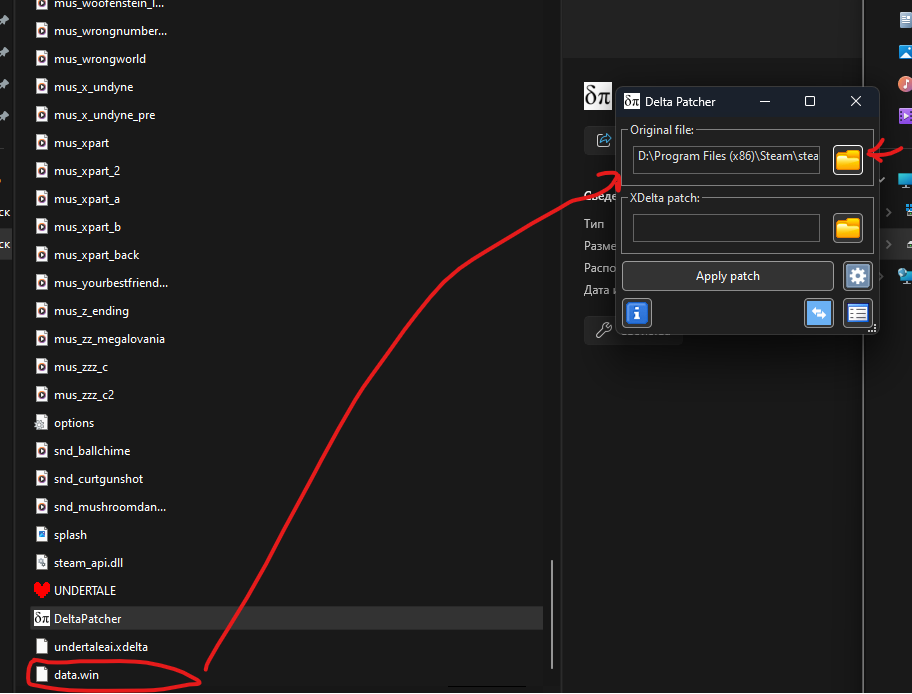
Task: Click the mus_xpart media file icon
Action: [x=41, y=143]
